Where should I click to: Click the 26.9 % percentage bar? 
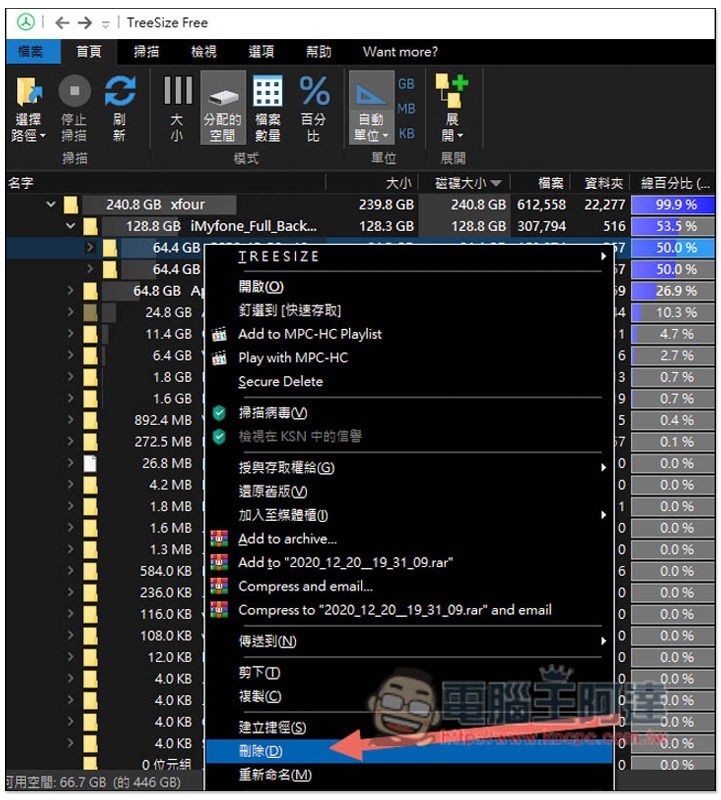(673, 291)
